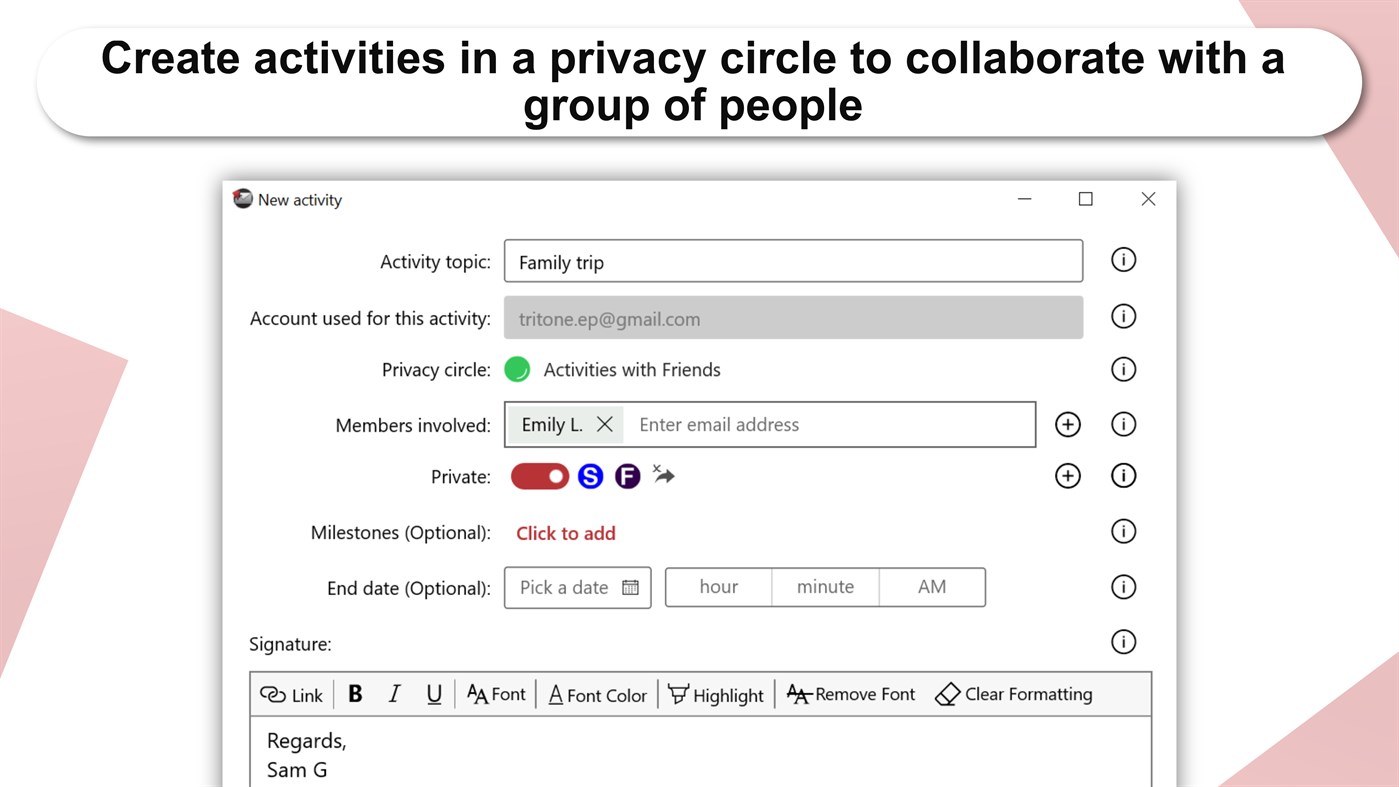The width and height of the screenshot is (1399, 787).
Task: Click the plus button beside members involved
Action: [x=1067, y=424]
